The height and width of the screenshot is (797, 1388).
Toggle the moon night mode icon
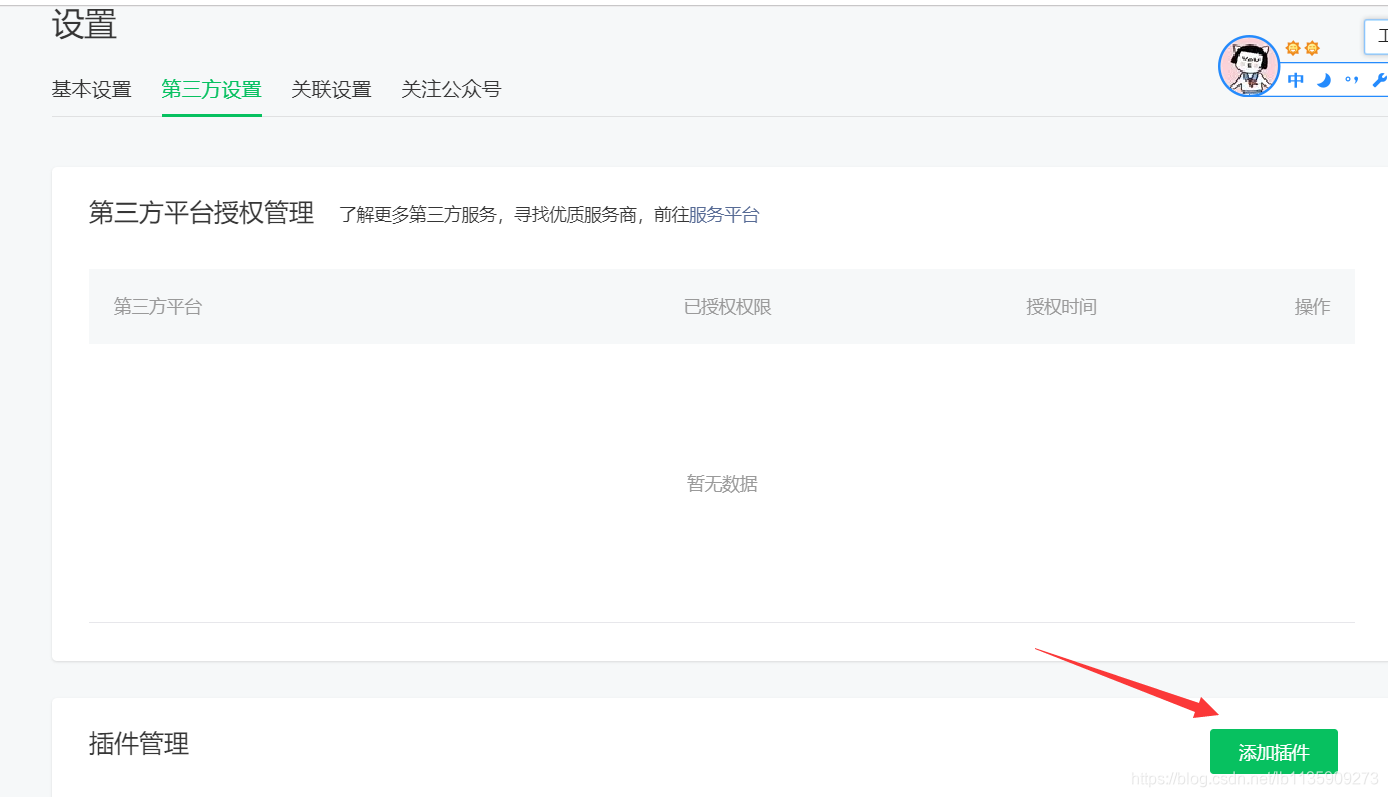(x=1323, y=80)
